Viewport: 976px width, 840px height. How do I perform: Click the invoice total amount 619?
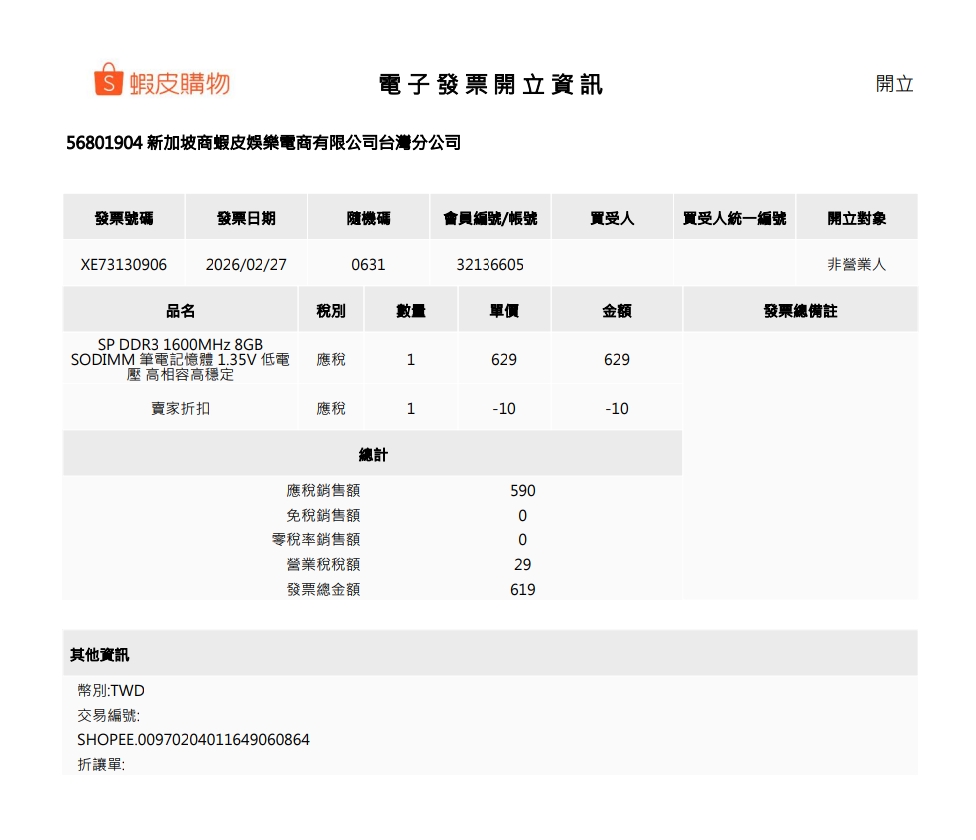pyautogui.click(x=523, y=590)
